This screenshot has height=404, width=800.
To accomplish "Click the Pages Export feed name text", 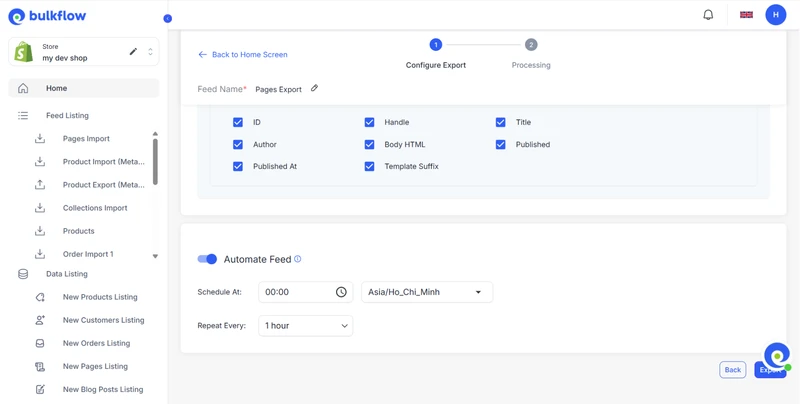I will pyautogui.click(x=279, y=89).
